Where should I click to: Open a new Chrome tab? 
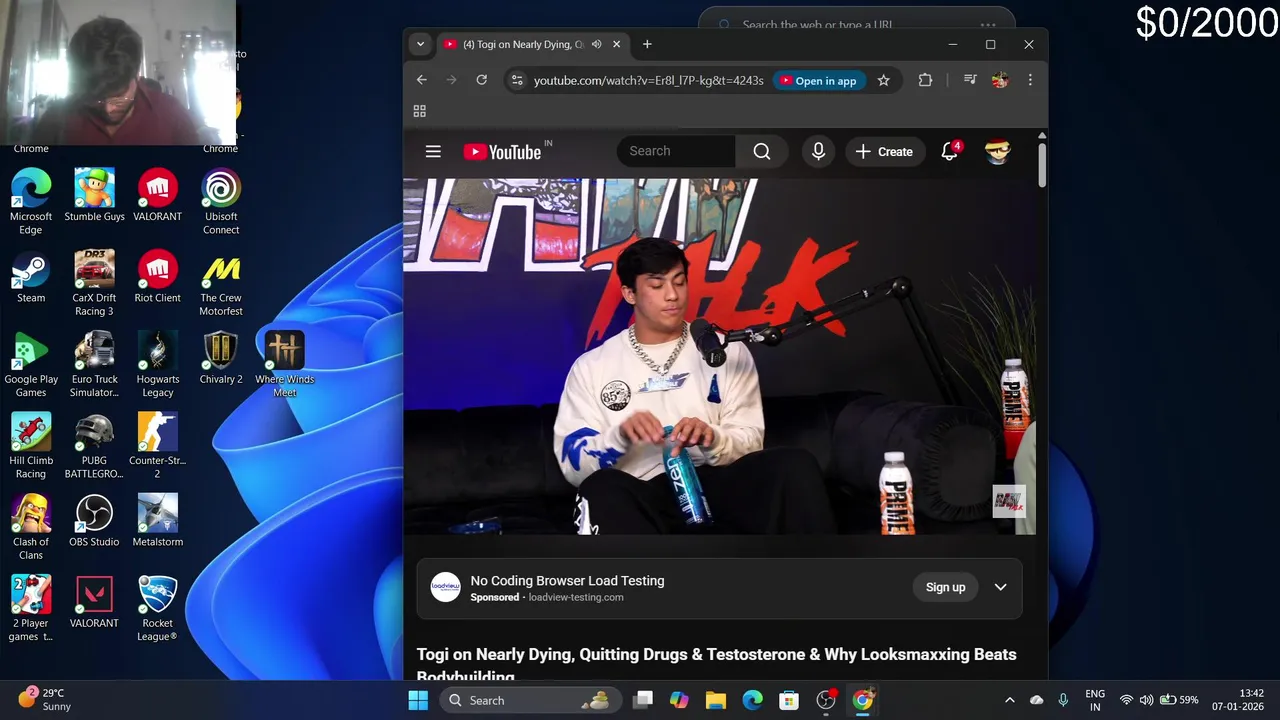point(647,44)
